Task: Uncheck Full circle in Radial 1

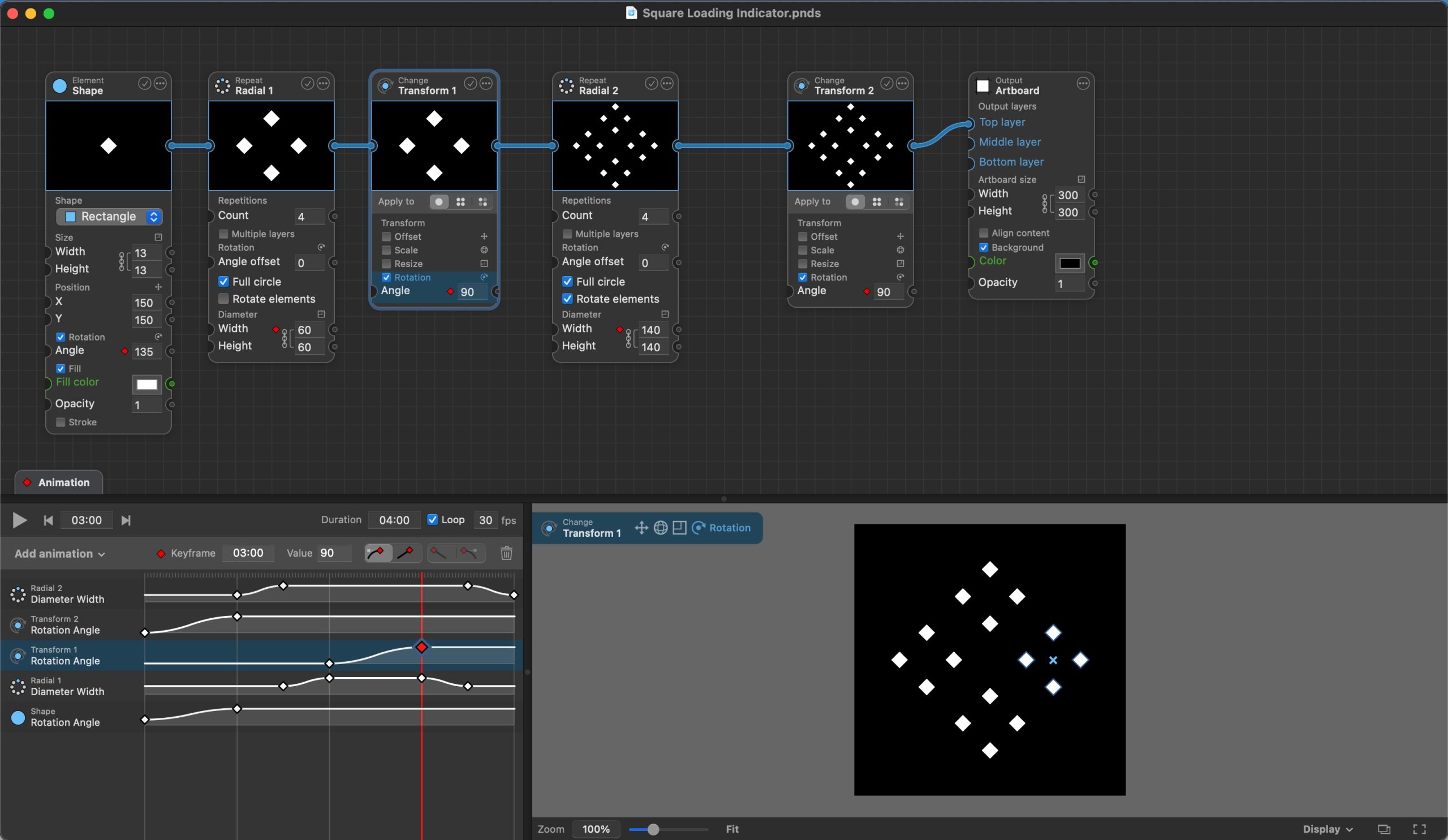Action: click(223, 282)
